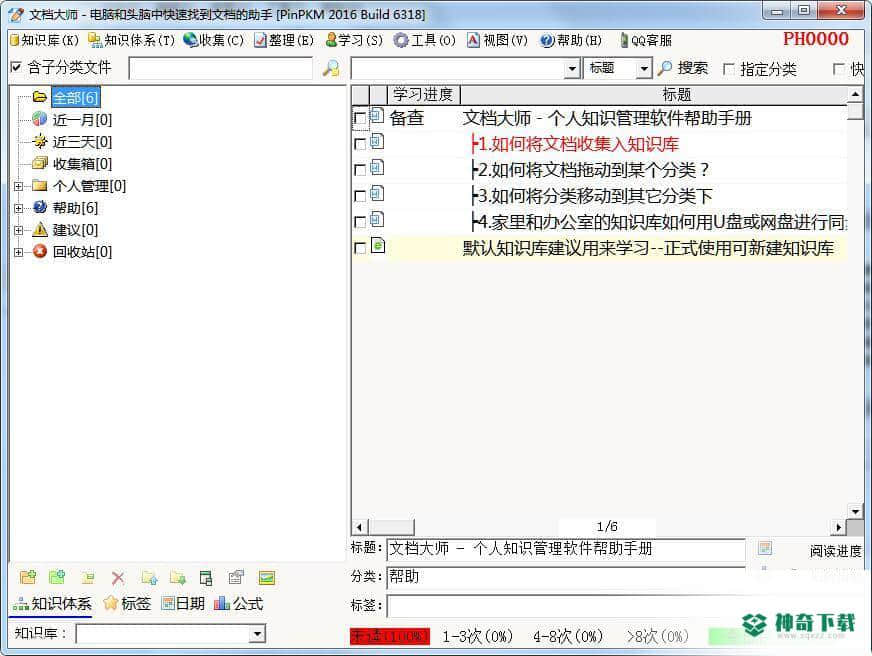872x656 pixels.
Task: Open the 整理(E) menu
Action: pos(284,40)
